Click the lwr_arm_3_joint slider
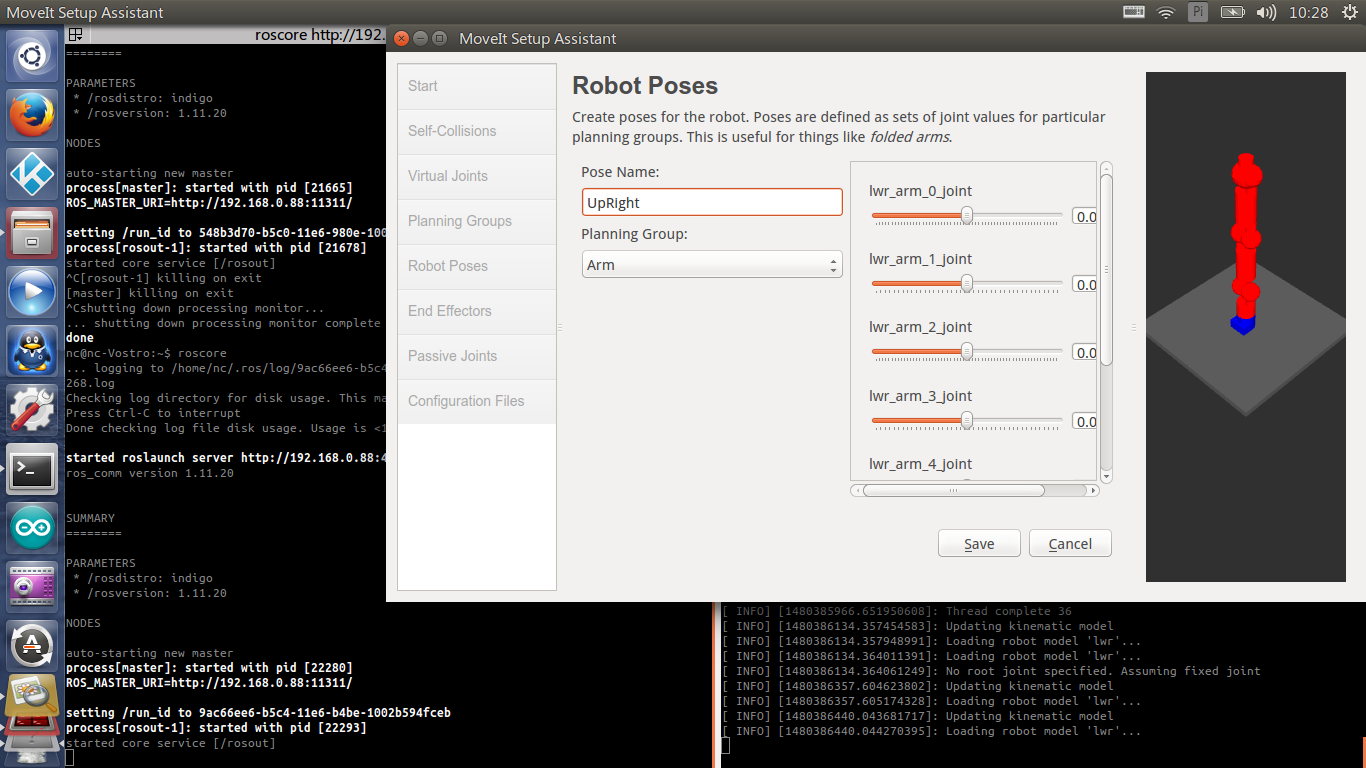Image resolution: width=1366 pixels, height=768 pixels. 967,421
